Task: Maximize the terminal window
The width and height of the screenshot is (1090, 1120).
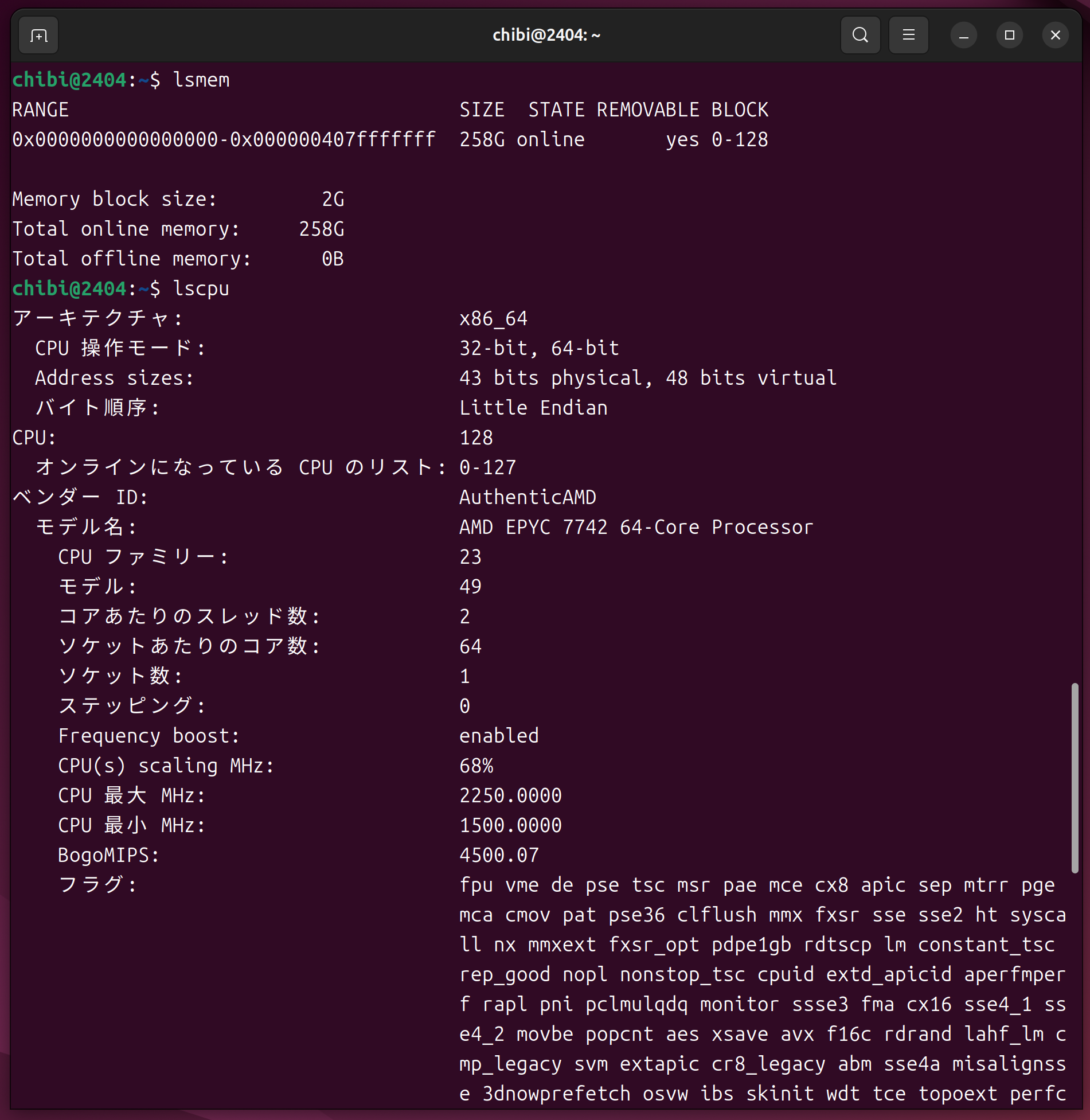Action: click(x=1010, y=36)
